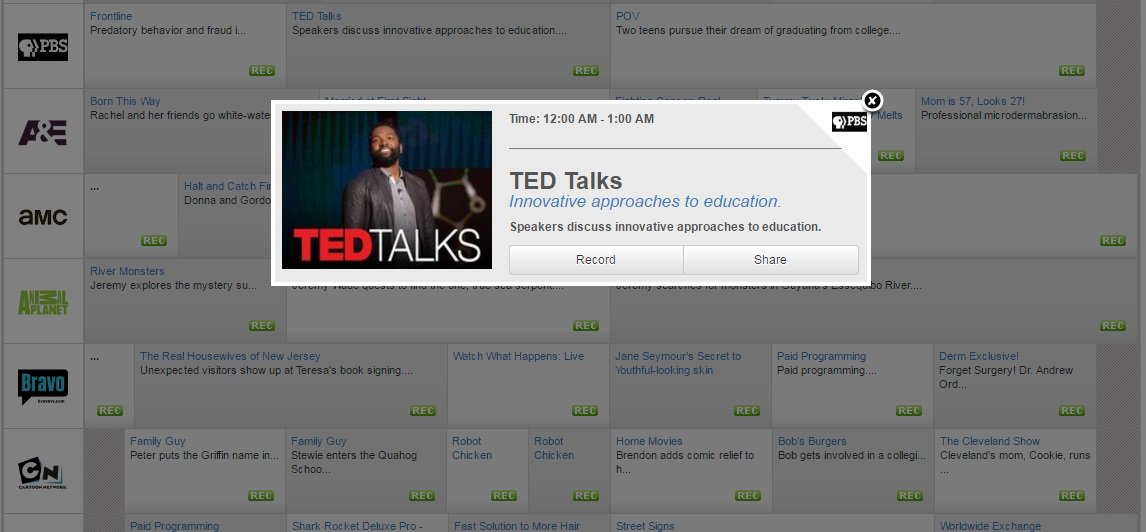Select the Animal Planet channel logo
1146x532 pixels.
click(42, 302)
